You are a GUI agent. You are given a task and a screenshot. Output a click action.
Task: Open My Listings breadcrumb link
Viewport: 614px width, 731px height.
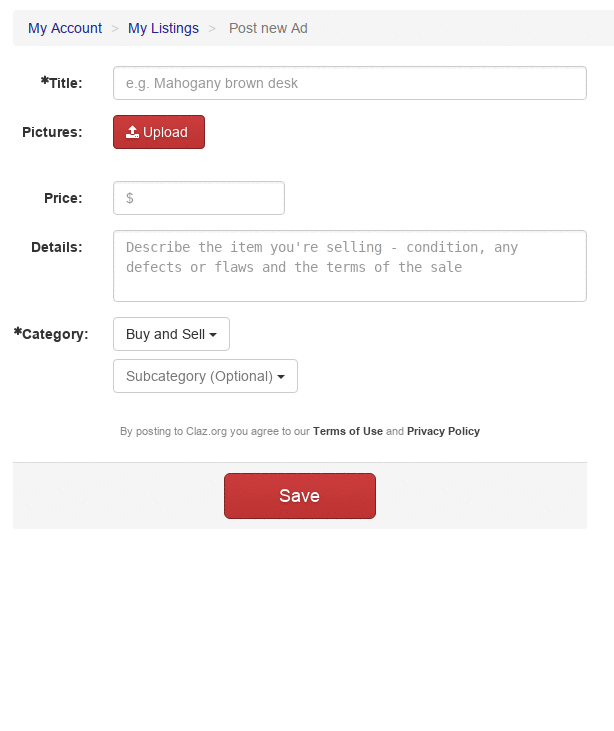coord(163,28)
